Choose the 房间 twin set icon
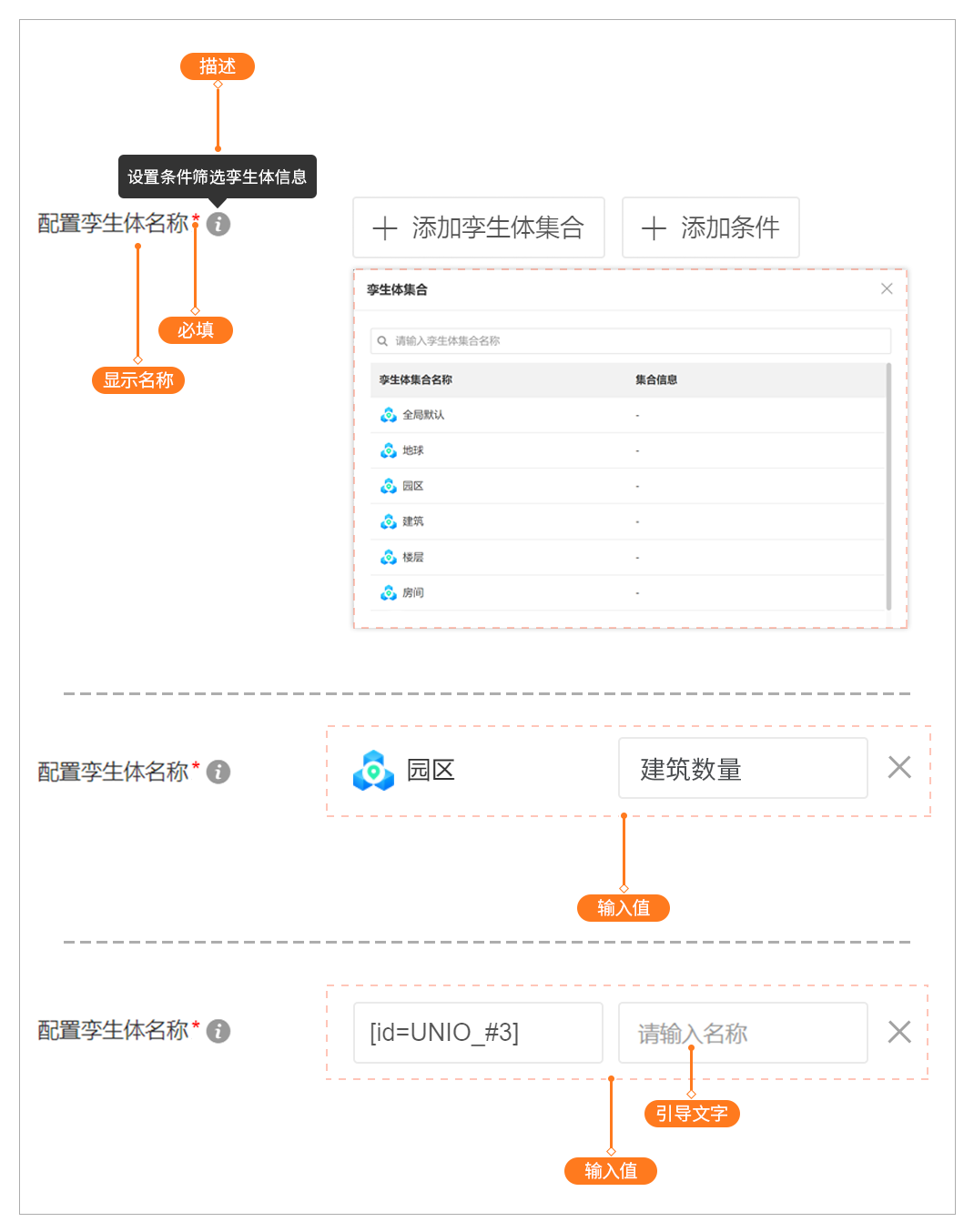The width and height of the screenshot is (974, 1232). click(x=389, y=592)
